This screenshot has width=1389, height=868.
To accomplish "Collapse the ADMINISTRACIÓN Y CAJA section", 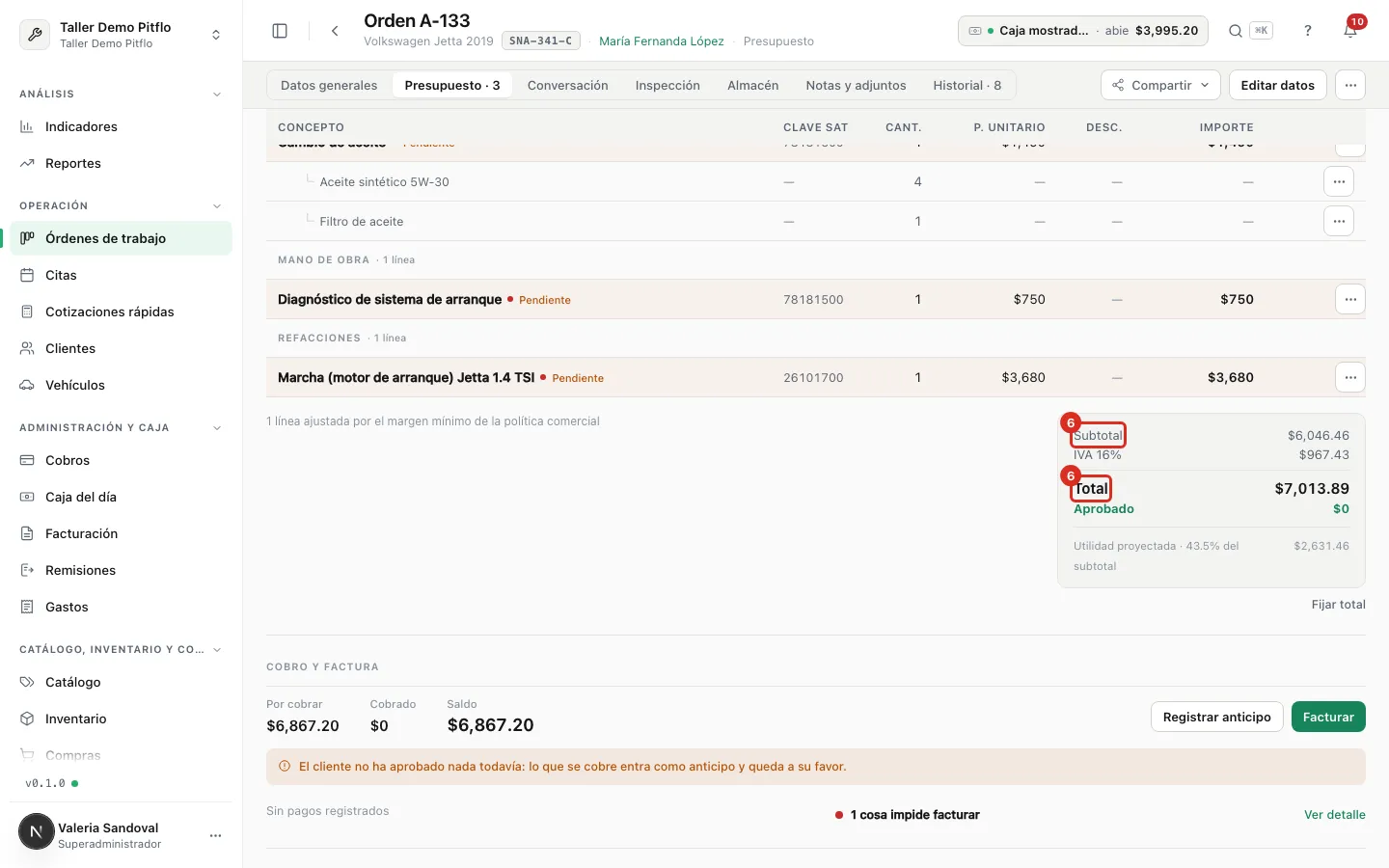I will [x=217, y=428].
